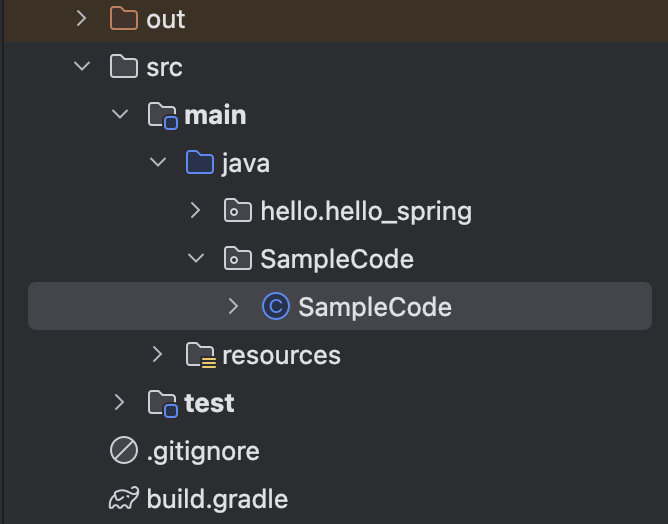
Task: Collapse the java source folder
Action: 158,163
